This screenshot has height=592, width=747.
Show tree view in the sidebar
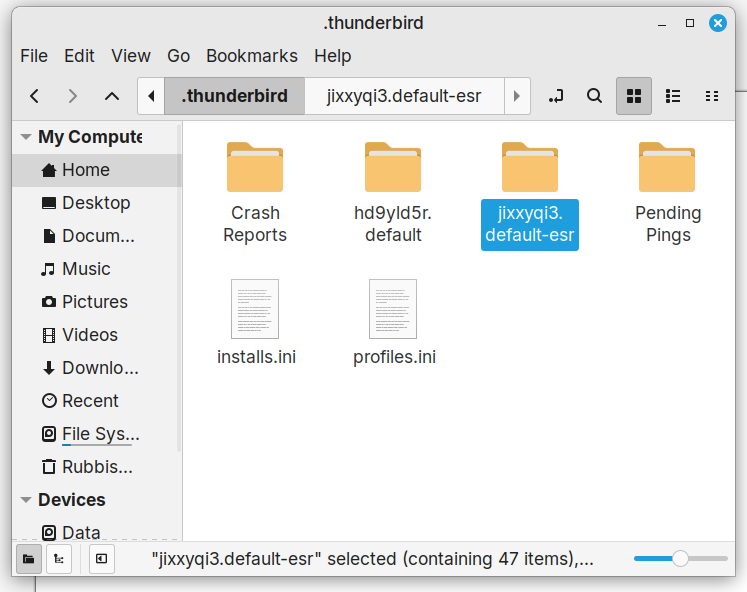59,559
